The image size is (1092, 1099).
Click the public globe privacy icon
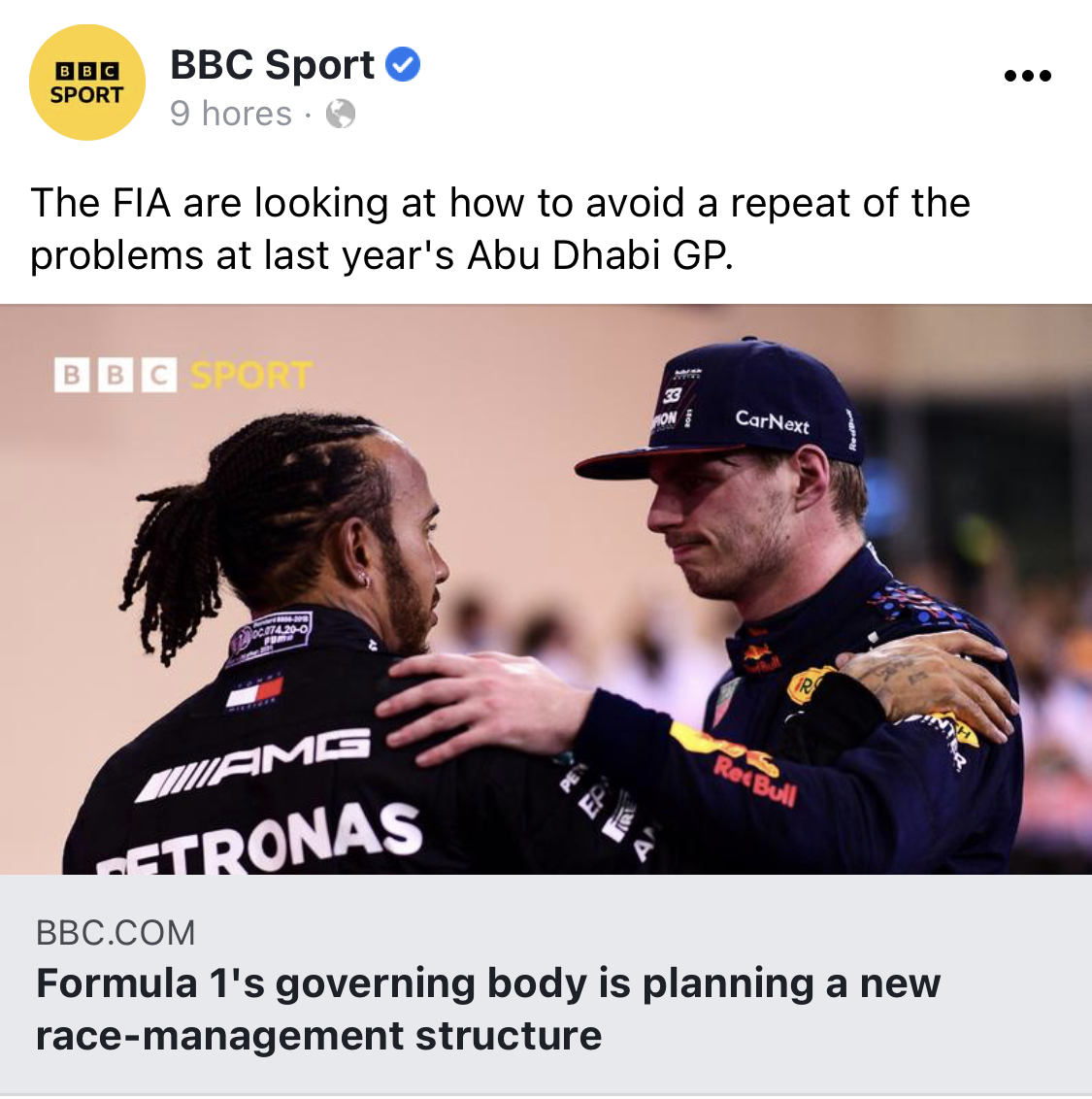(x=341, y=114)
